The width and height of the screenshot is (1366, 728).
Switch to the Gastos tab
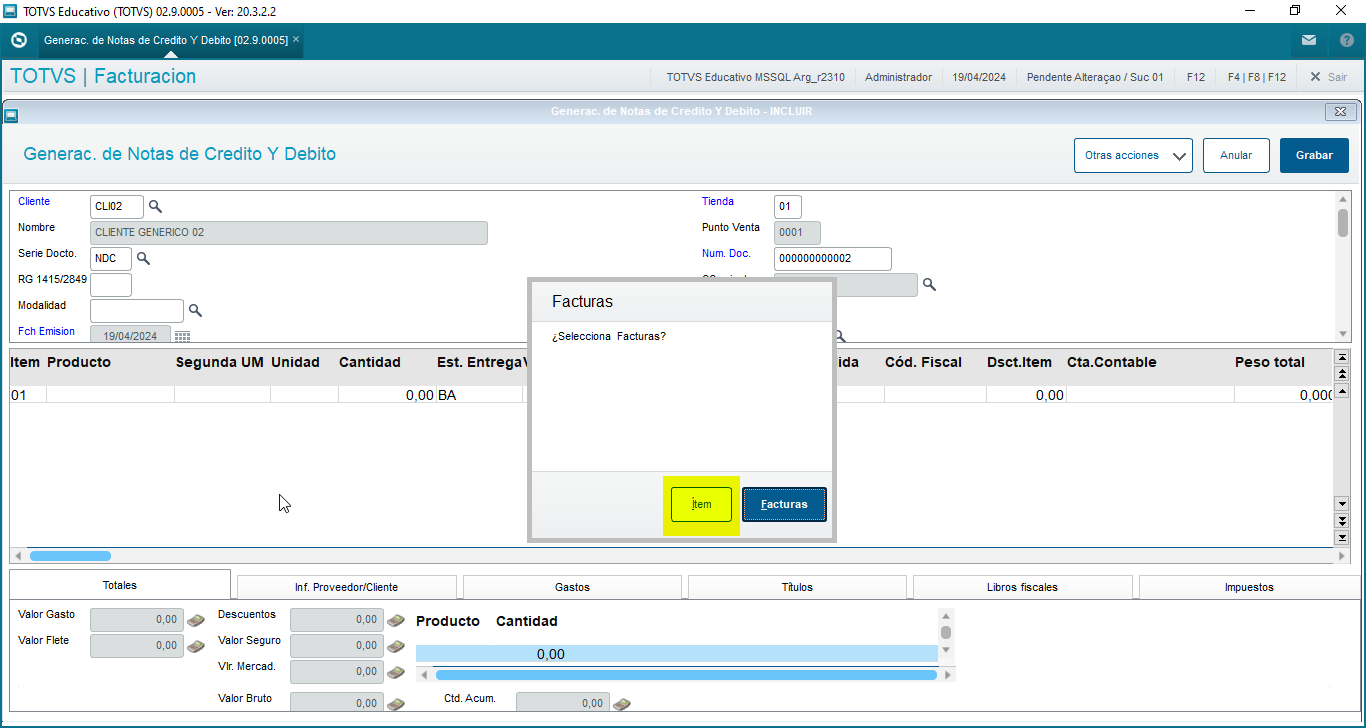click(572, 587)
